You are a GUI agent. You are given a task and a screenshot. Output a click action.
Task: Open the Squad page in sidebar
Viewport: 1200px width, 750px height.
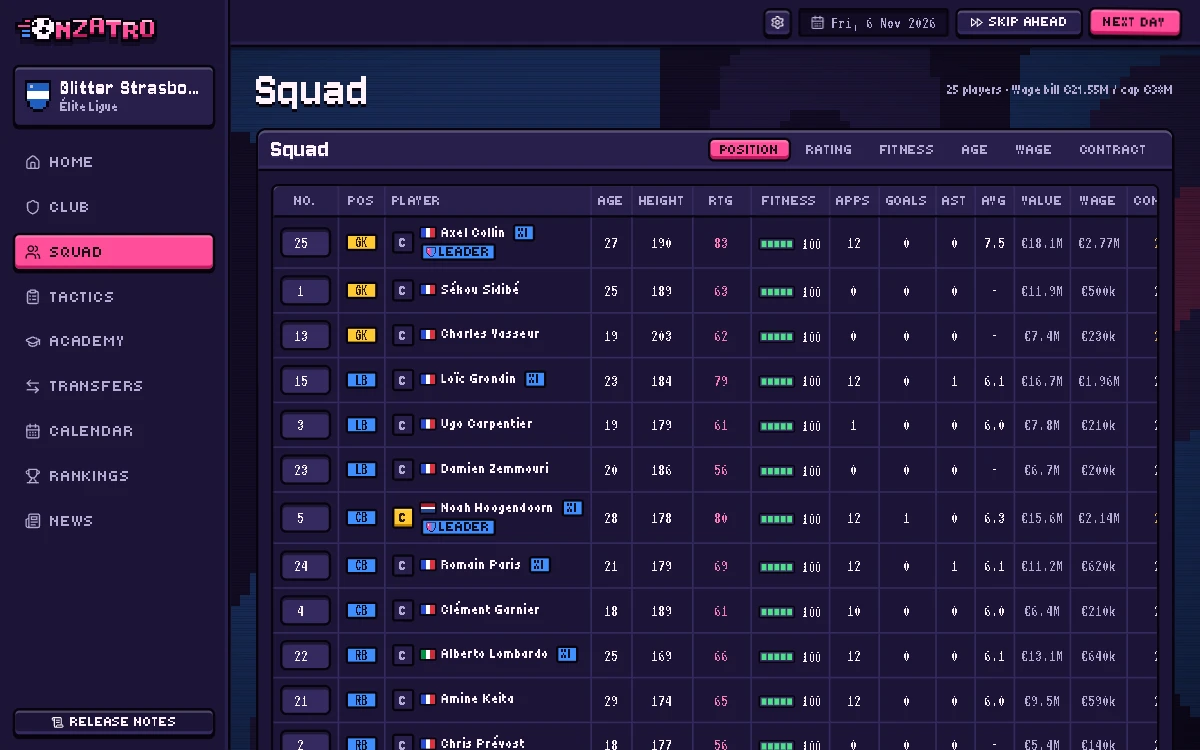tap(114, 252)
